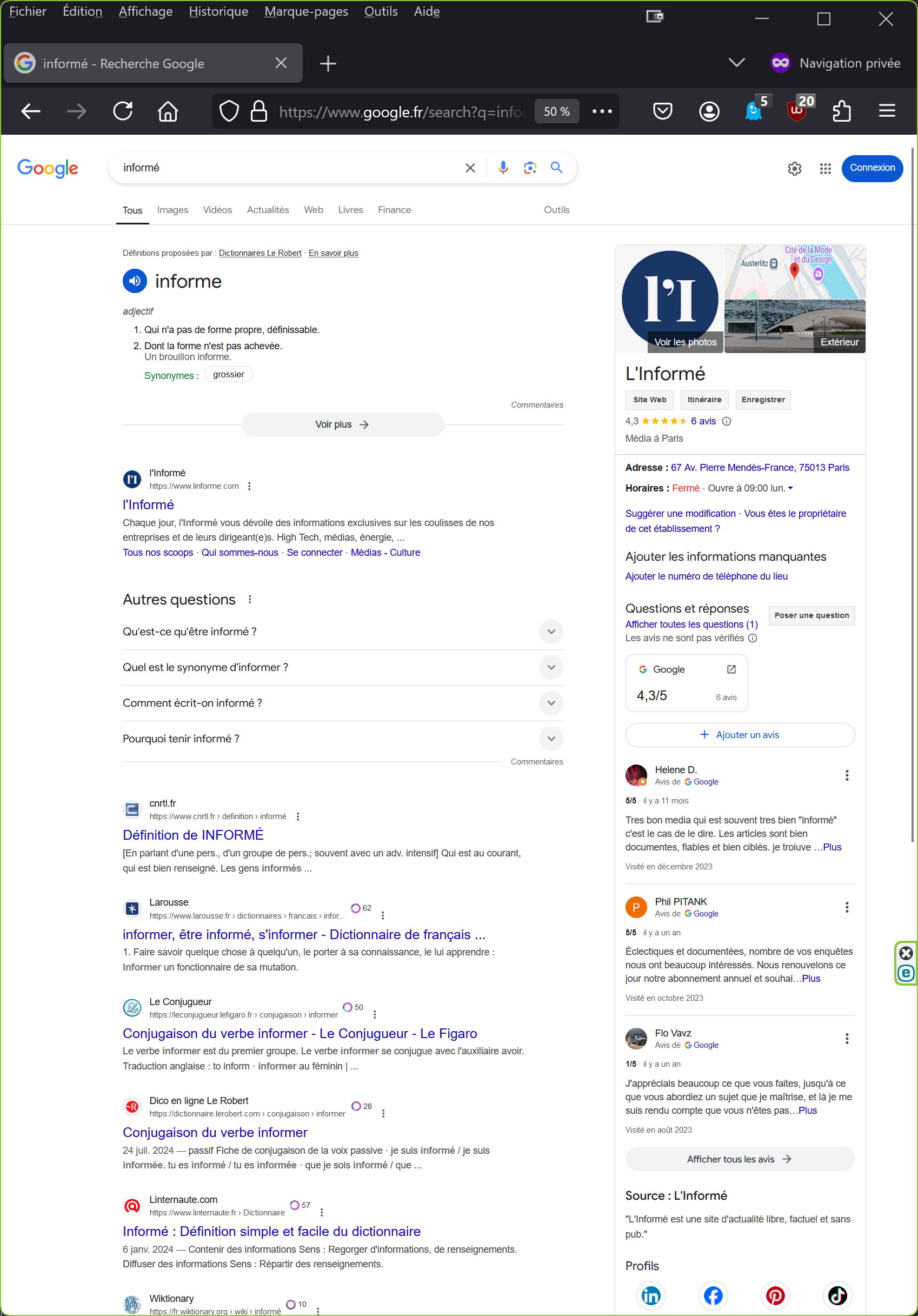Click the Save to Pocket icon

point(662,111)
